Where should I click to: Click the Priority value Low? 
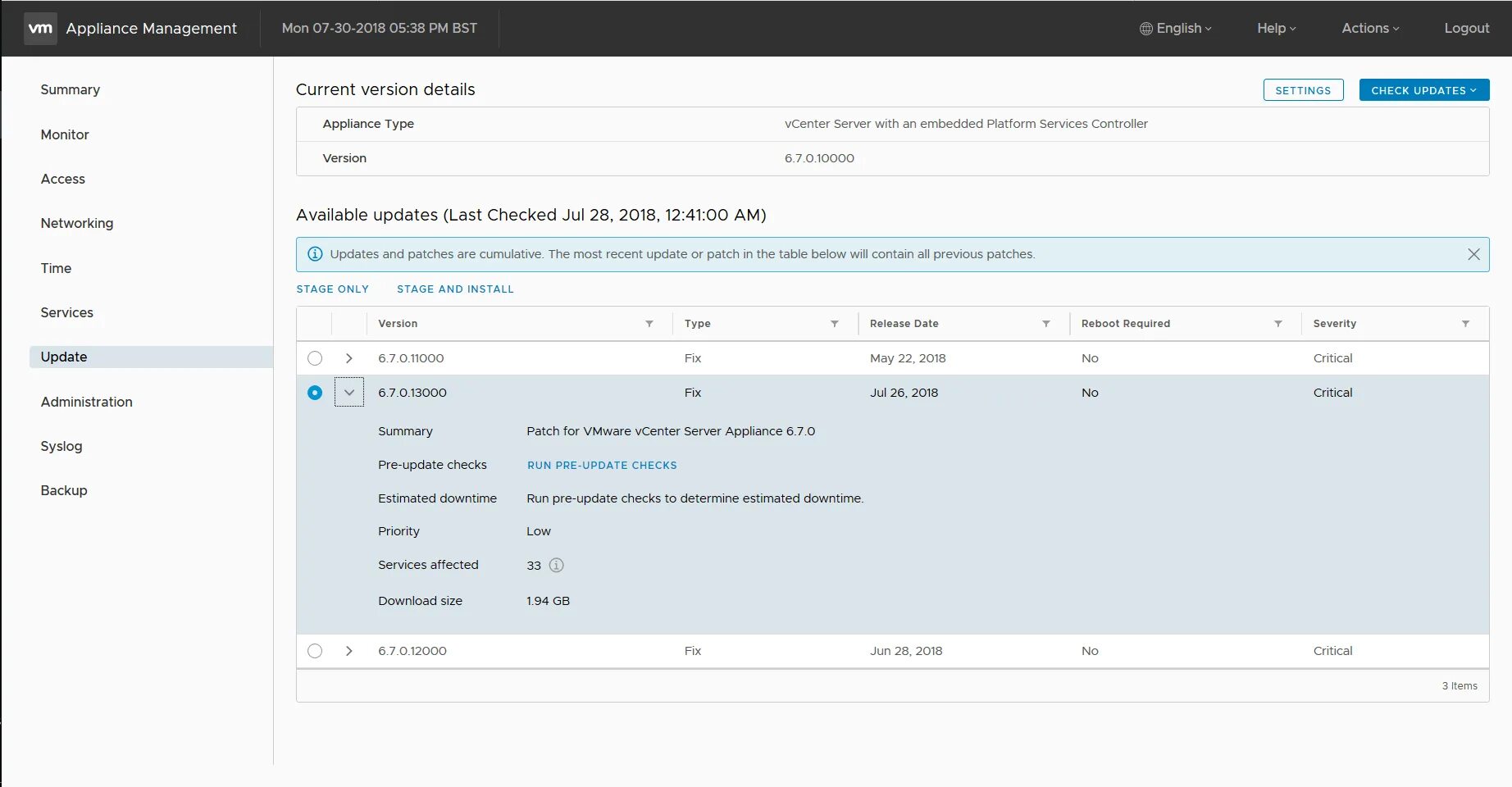point(539,531)
